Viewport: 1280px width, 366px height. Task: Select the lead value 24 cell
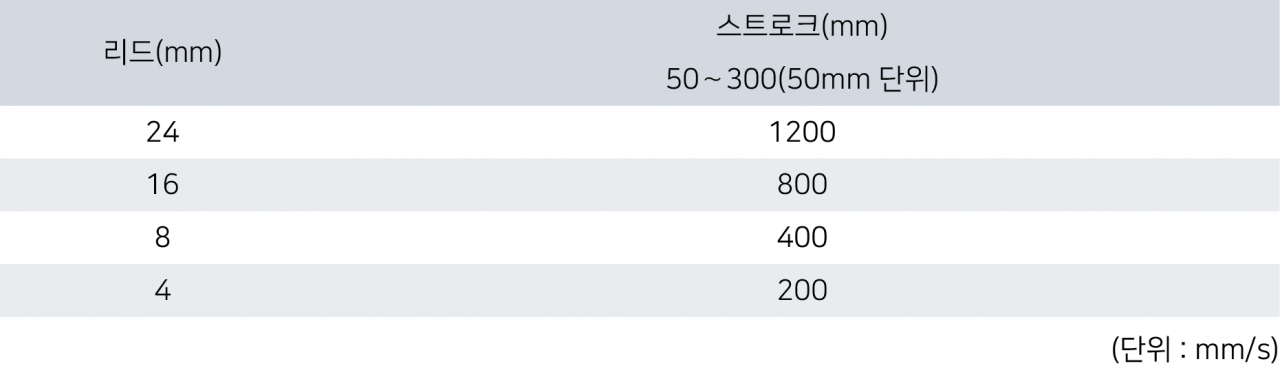tap(162, 132)
